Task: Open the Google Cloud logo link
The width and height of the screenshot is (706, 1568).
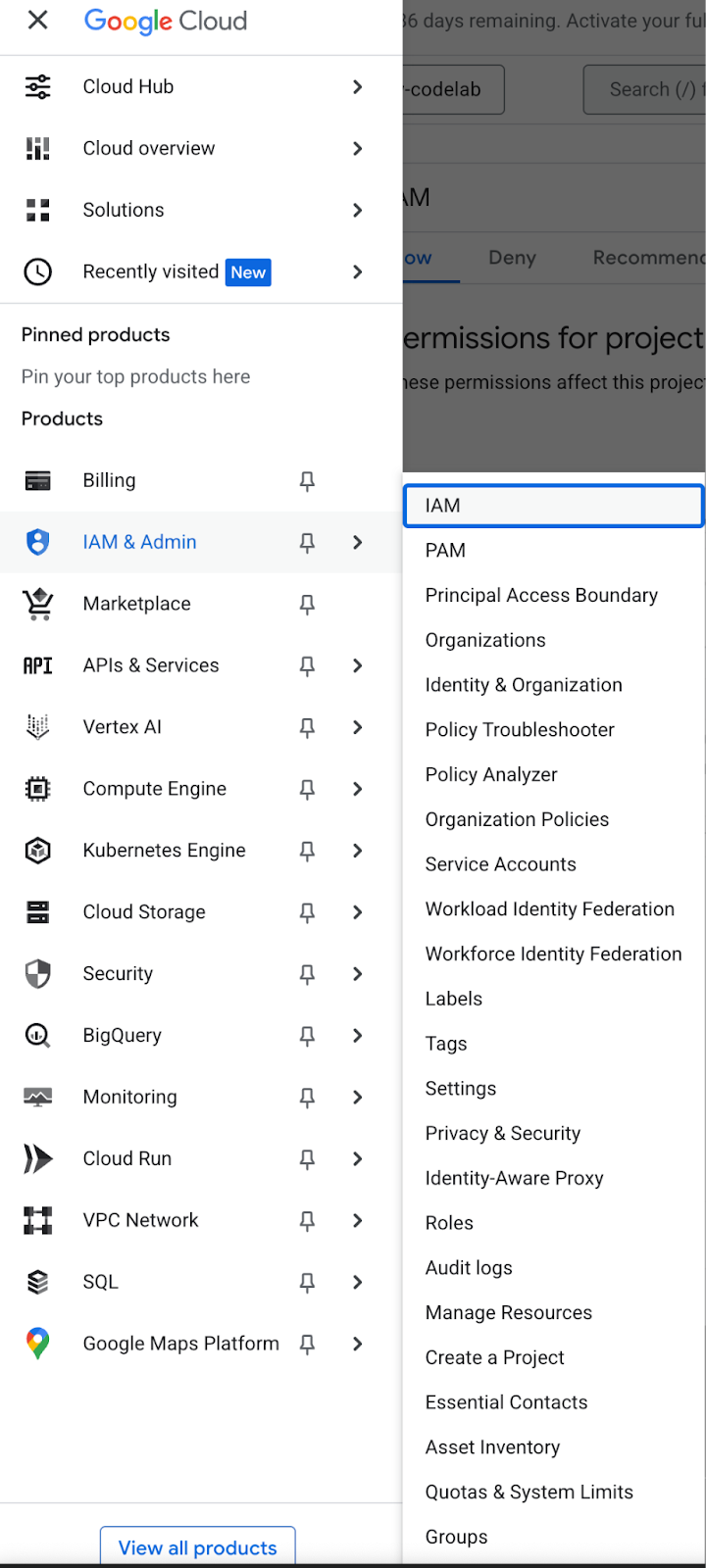Action: click(166, 21)
